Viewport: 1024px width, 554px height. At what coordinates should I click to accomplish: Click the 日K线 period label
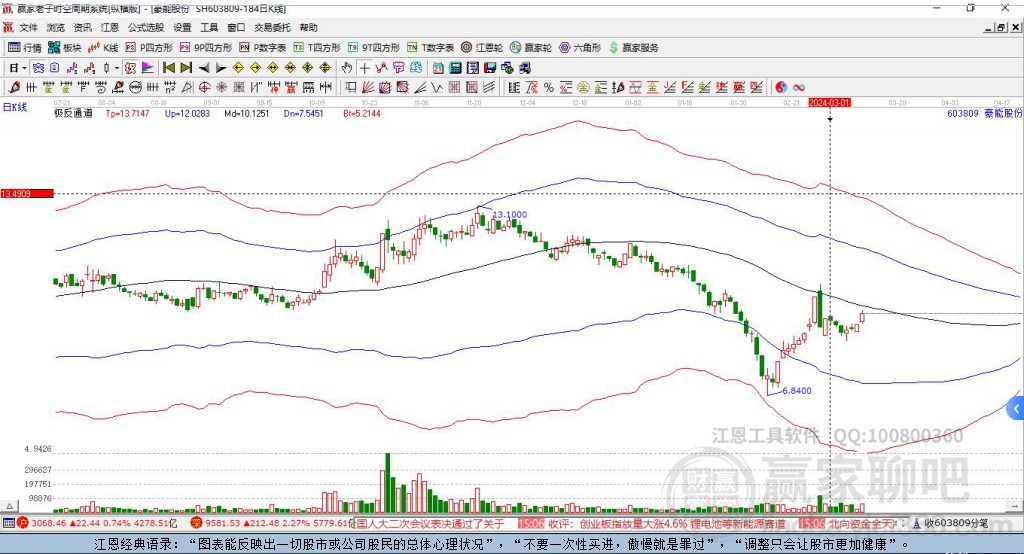[x=15, y=107]
